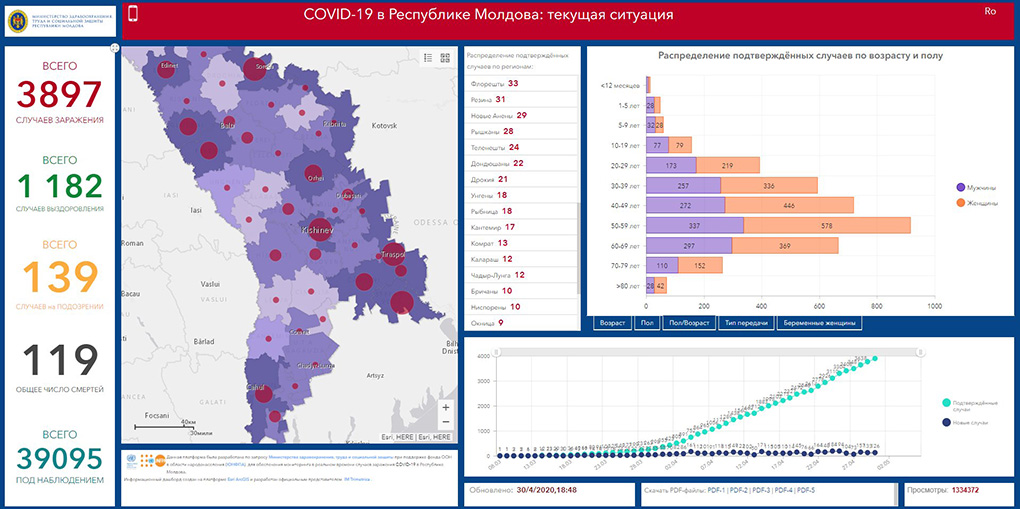
Task: Zoom out of the map with minus
Action: pos(446,422)
